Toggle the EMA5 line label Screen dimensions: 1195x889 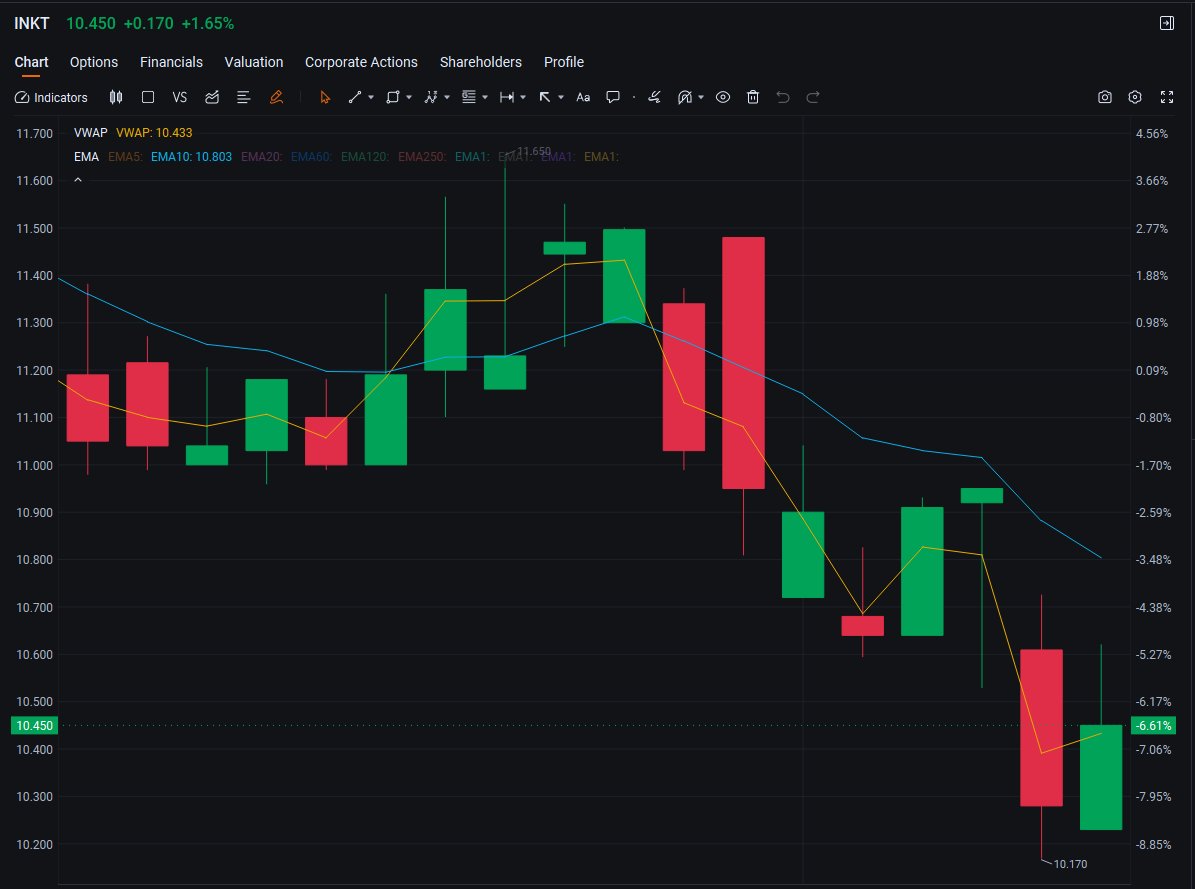[125, 156]
